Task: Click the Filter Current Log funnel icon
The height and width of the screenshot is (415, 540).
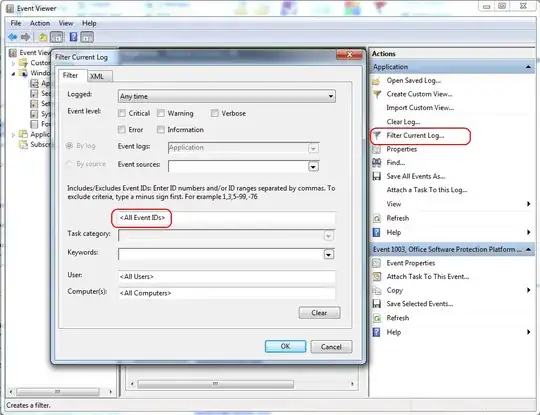Action: [x=377, y=135]
